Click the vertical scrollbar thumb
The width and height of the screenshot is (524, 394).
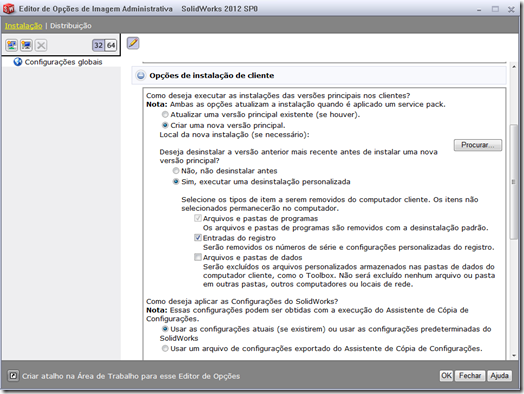pyautogui.click(x=514, y=182)
